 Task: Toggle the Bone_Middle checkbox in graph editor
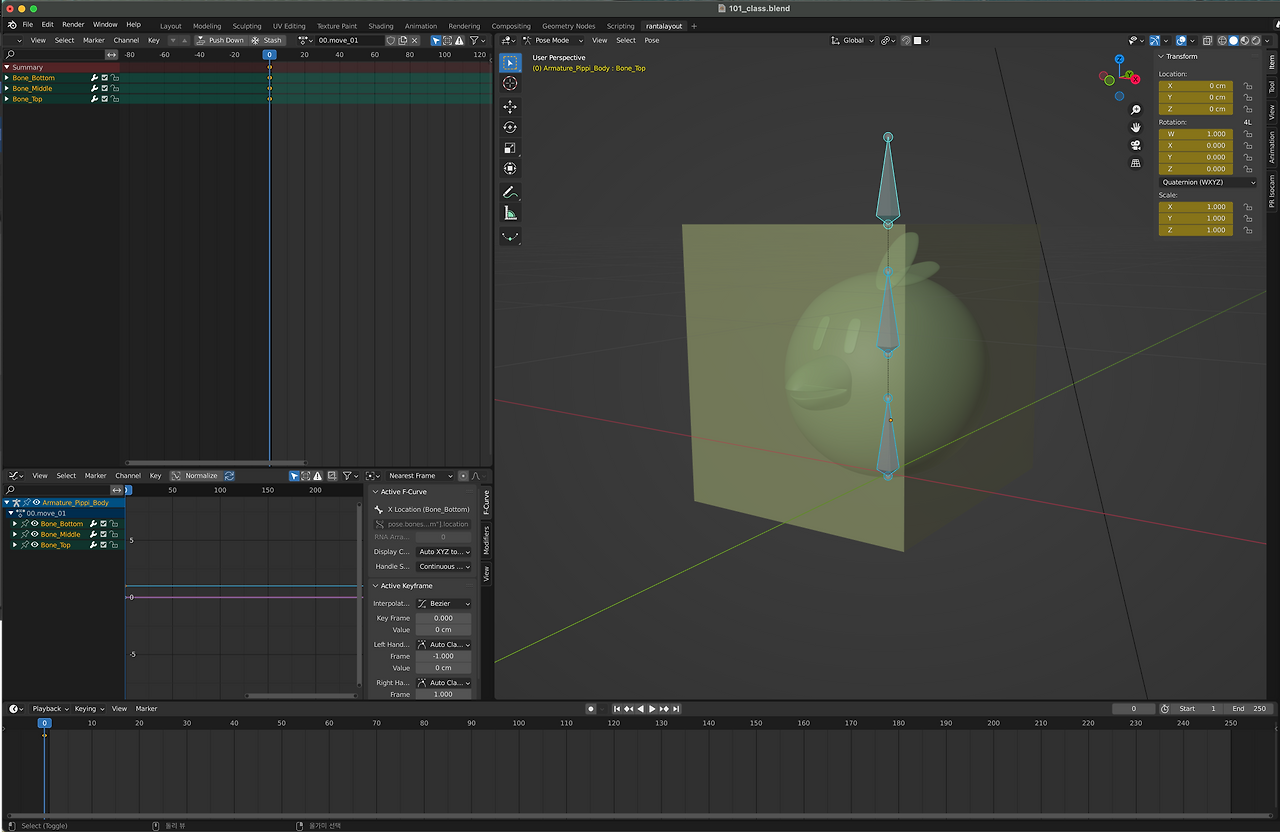pos(104,535)
